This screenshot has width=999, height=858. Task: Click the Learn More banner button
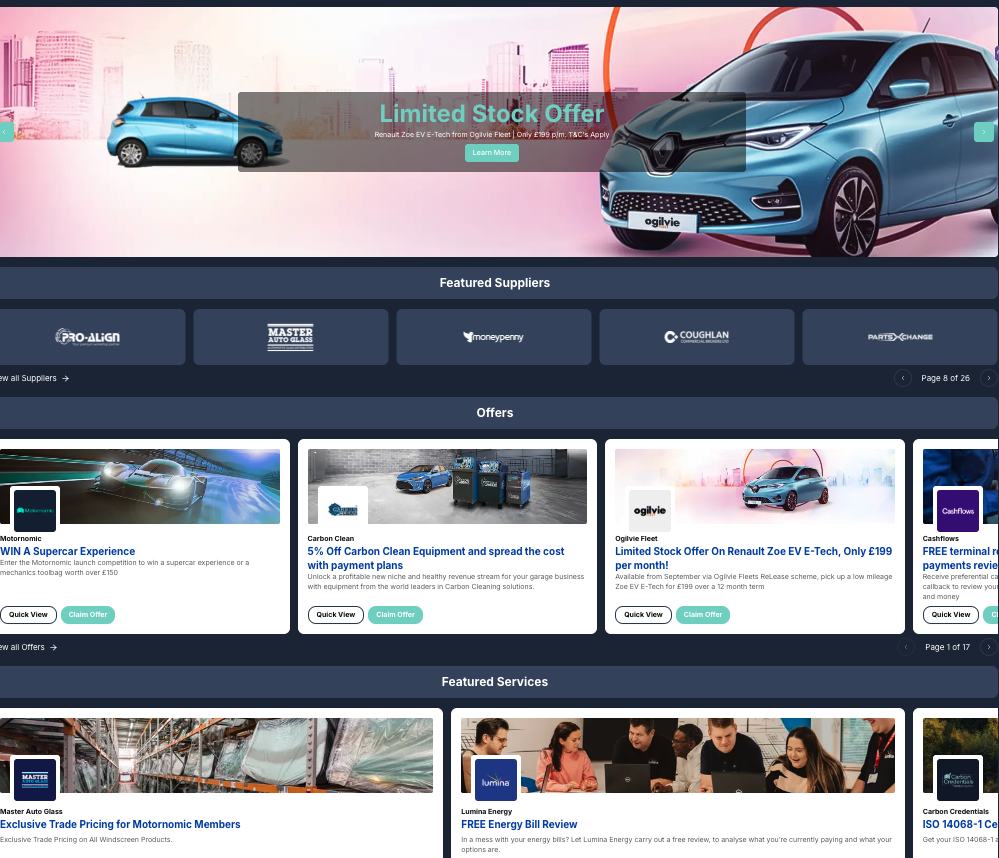pos(491,153)
